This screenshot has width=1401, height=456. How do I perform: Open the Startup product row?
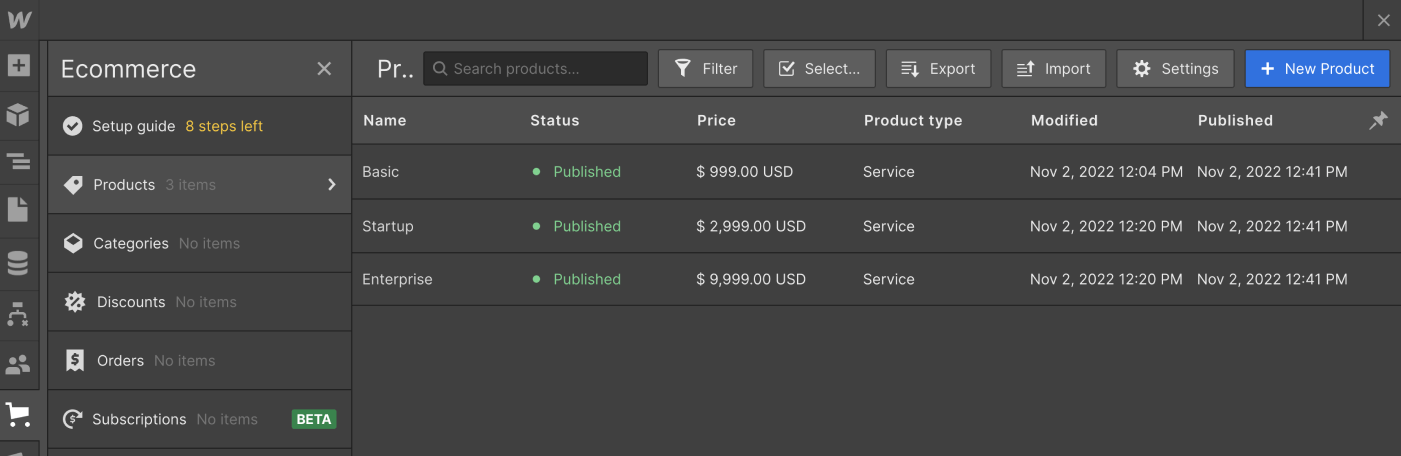point(876,226)
